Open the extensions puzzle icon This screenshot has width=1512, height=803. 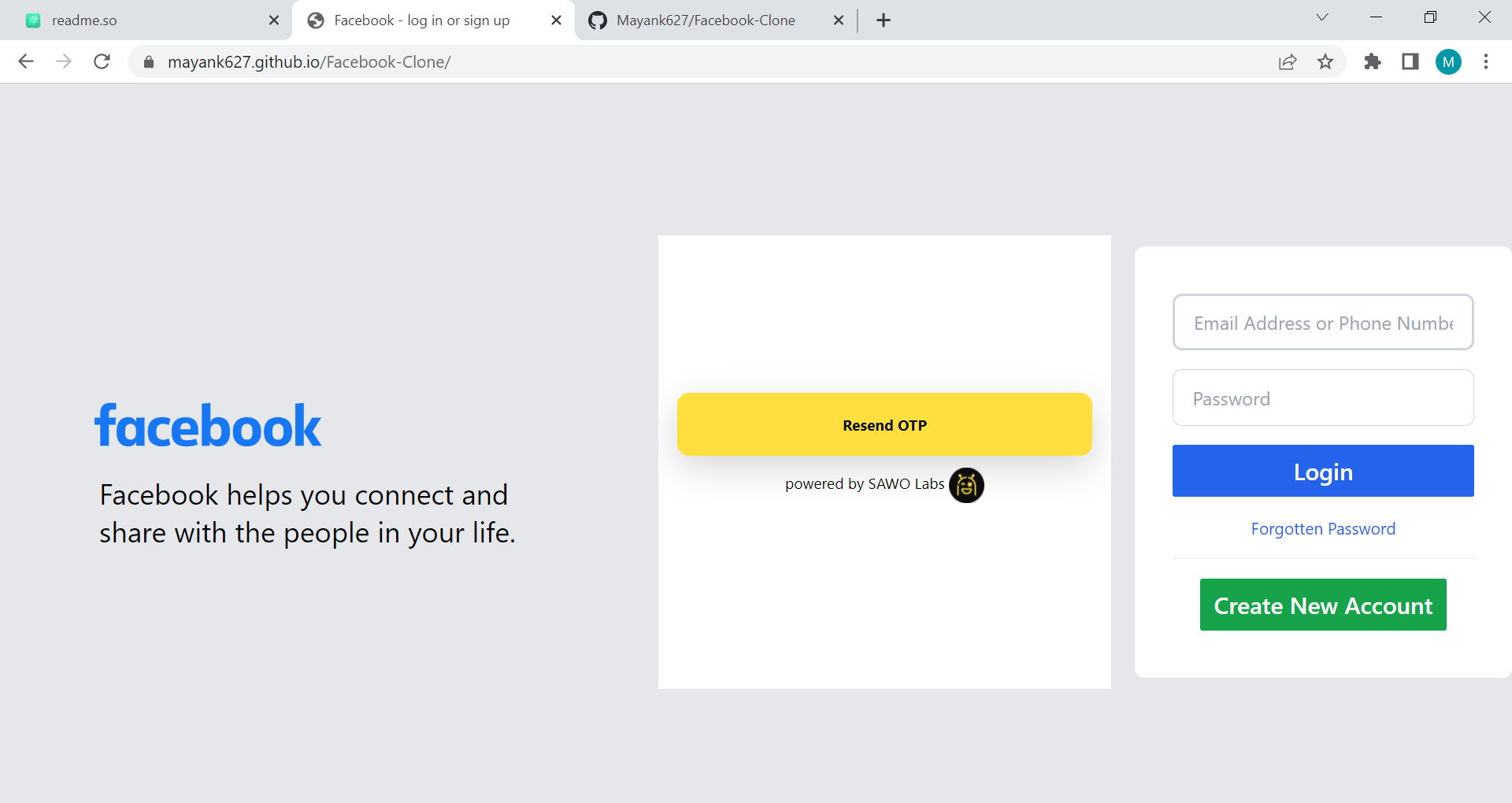coord(1373,61)
